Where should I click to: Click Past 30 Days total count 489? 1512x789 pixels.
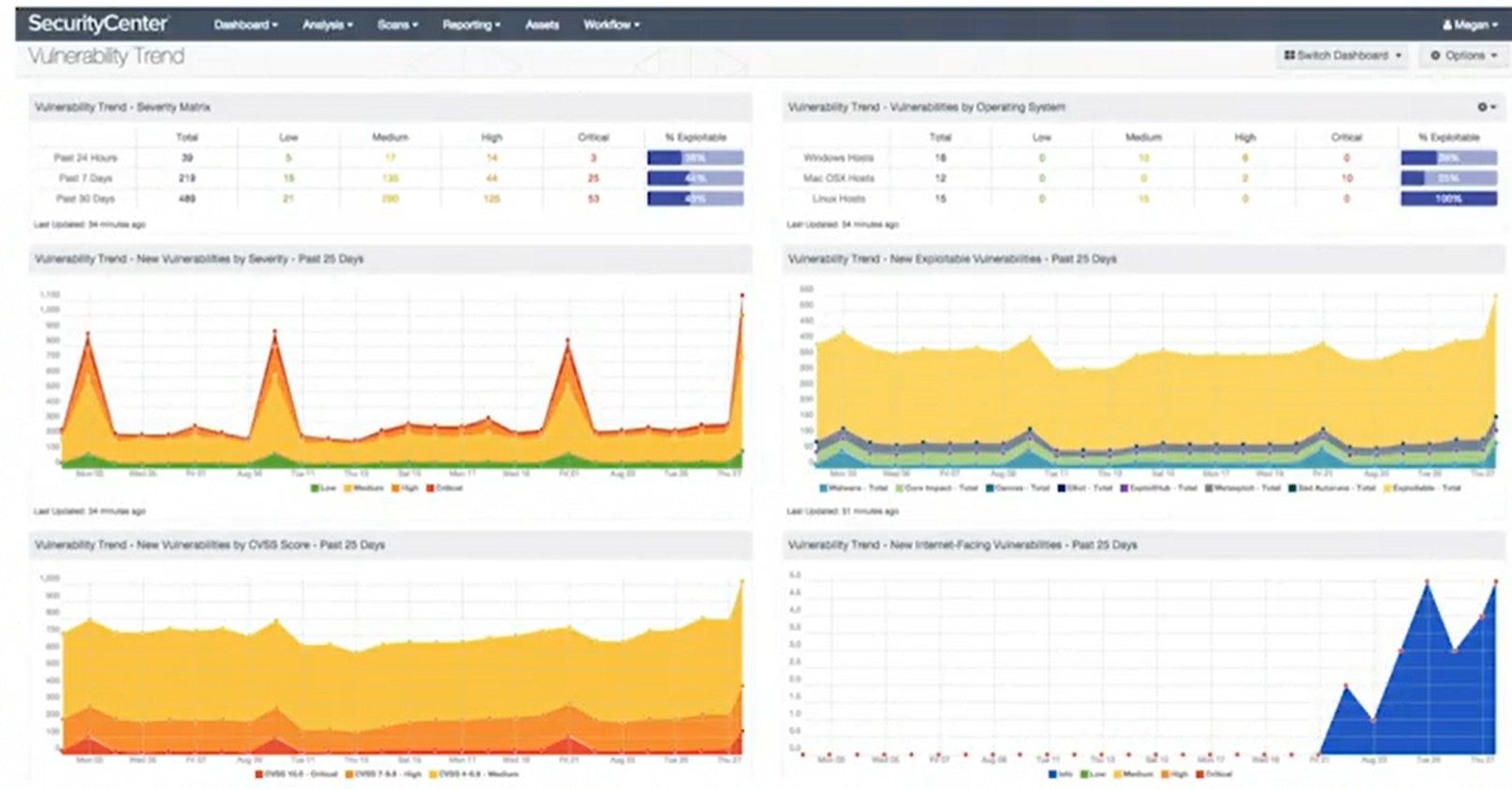pos(187,198)
